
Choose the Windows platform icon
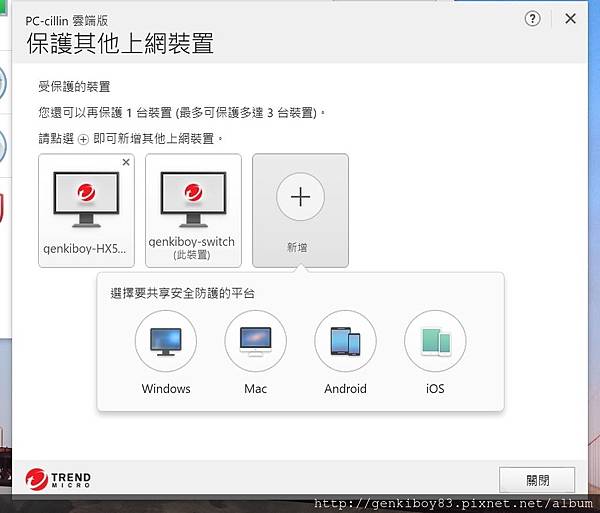[x=166, y=341]
